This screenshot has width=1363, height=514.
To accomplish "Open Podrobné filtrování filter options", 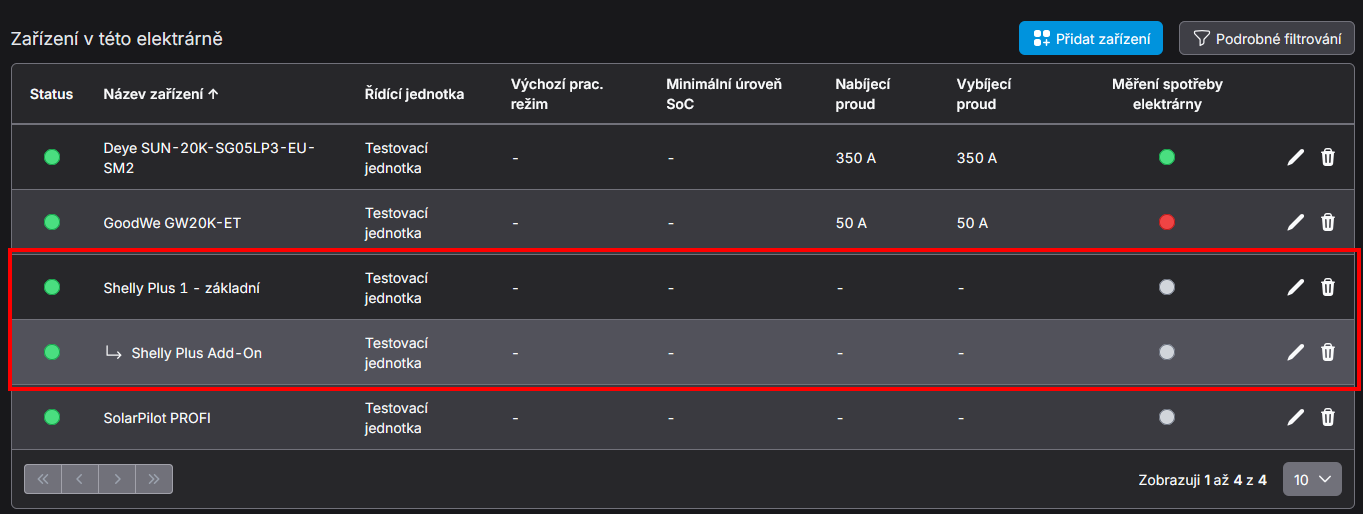I will pos(1267,39).
